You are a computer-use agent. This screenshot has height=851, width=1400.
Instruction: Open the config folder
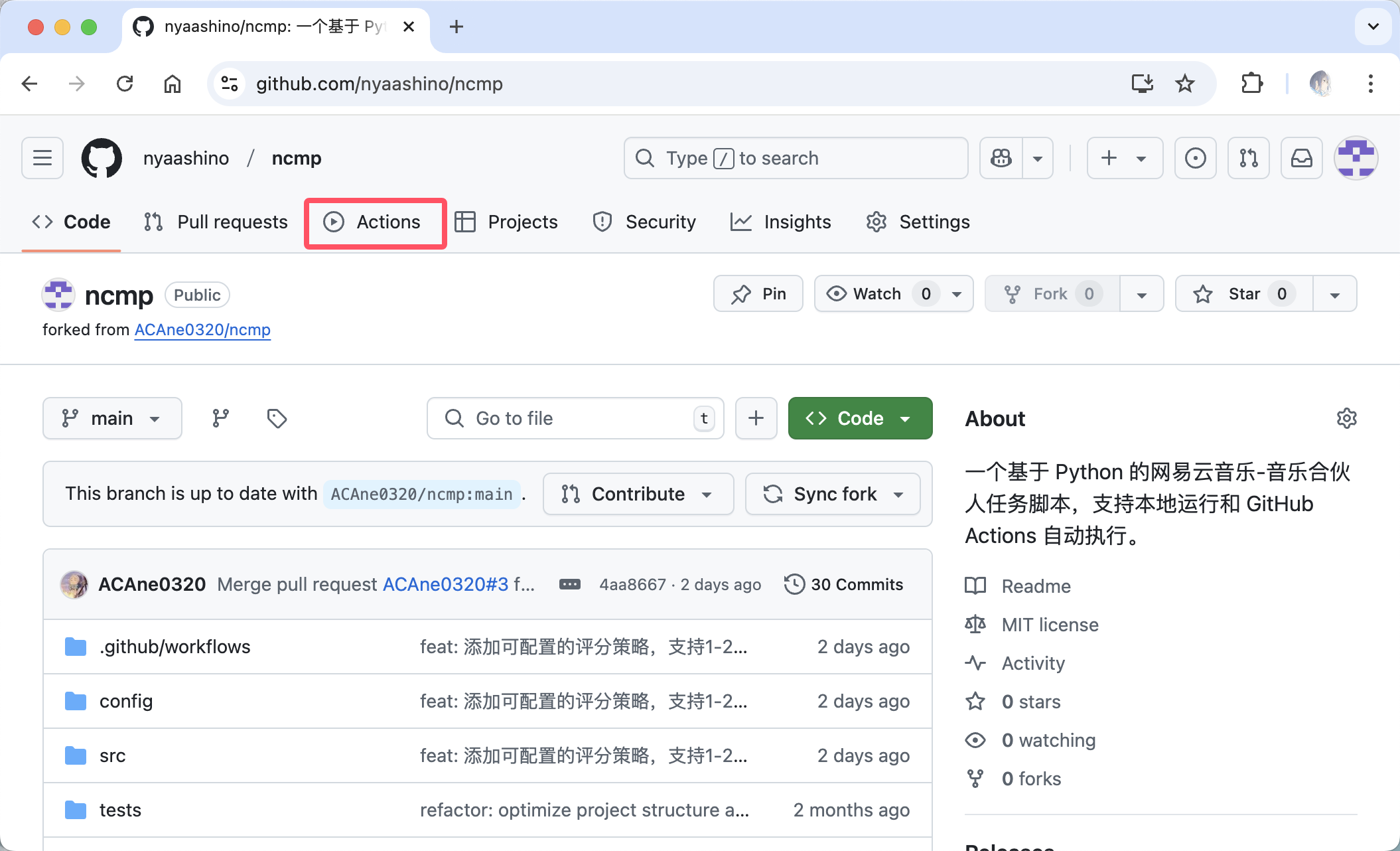pos(126,701)
